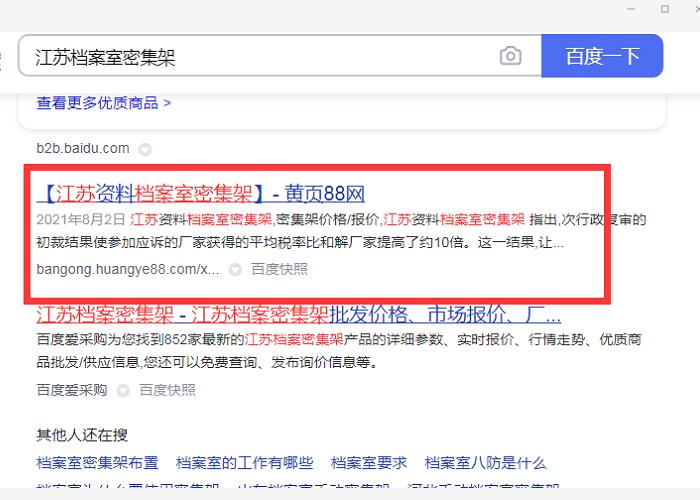Open b2b.baidu.com source link

(83, 148)
